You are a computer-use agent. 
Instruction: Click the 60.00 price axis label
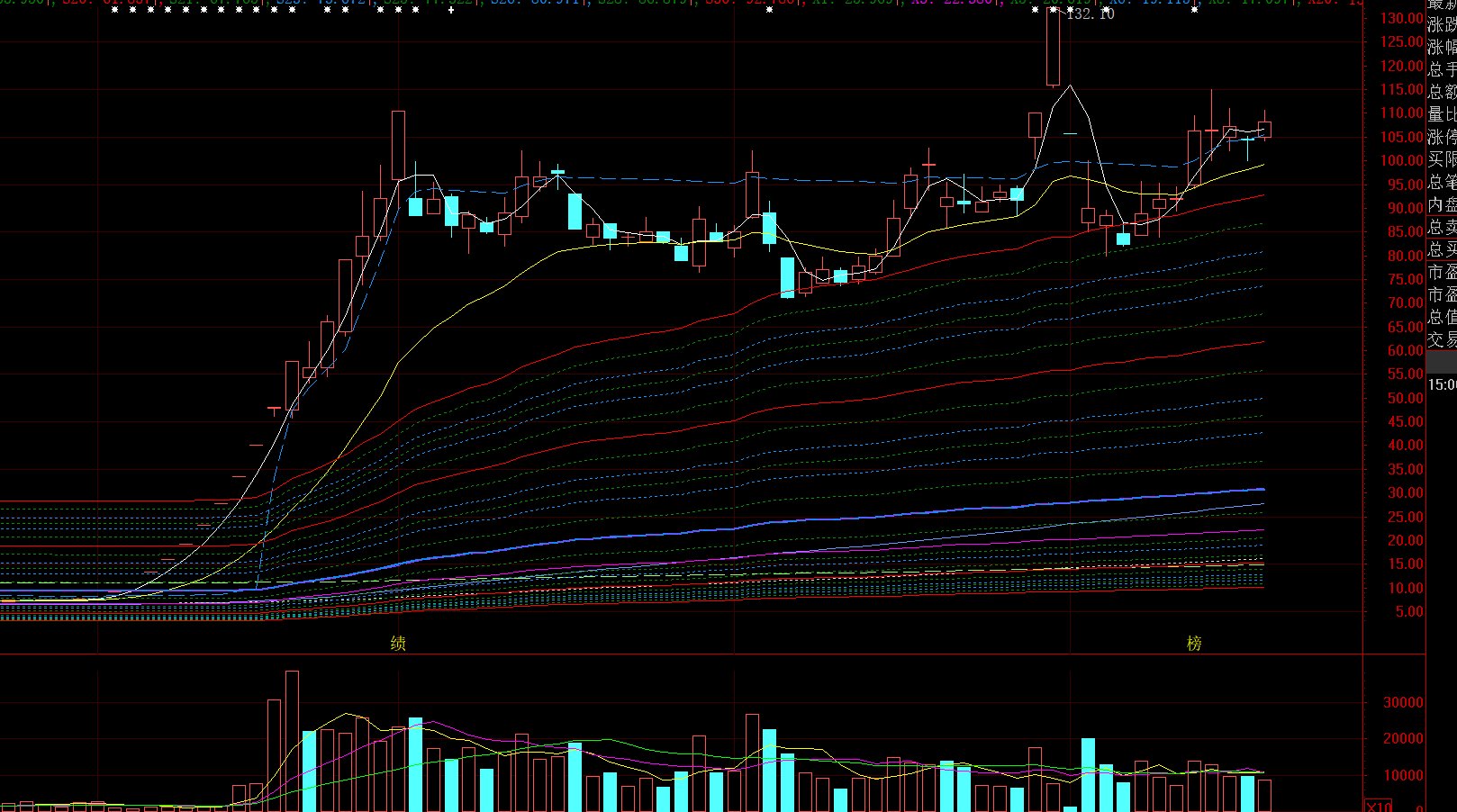click(1406, 350)
